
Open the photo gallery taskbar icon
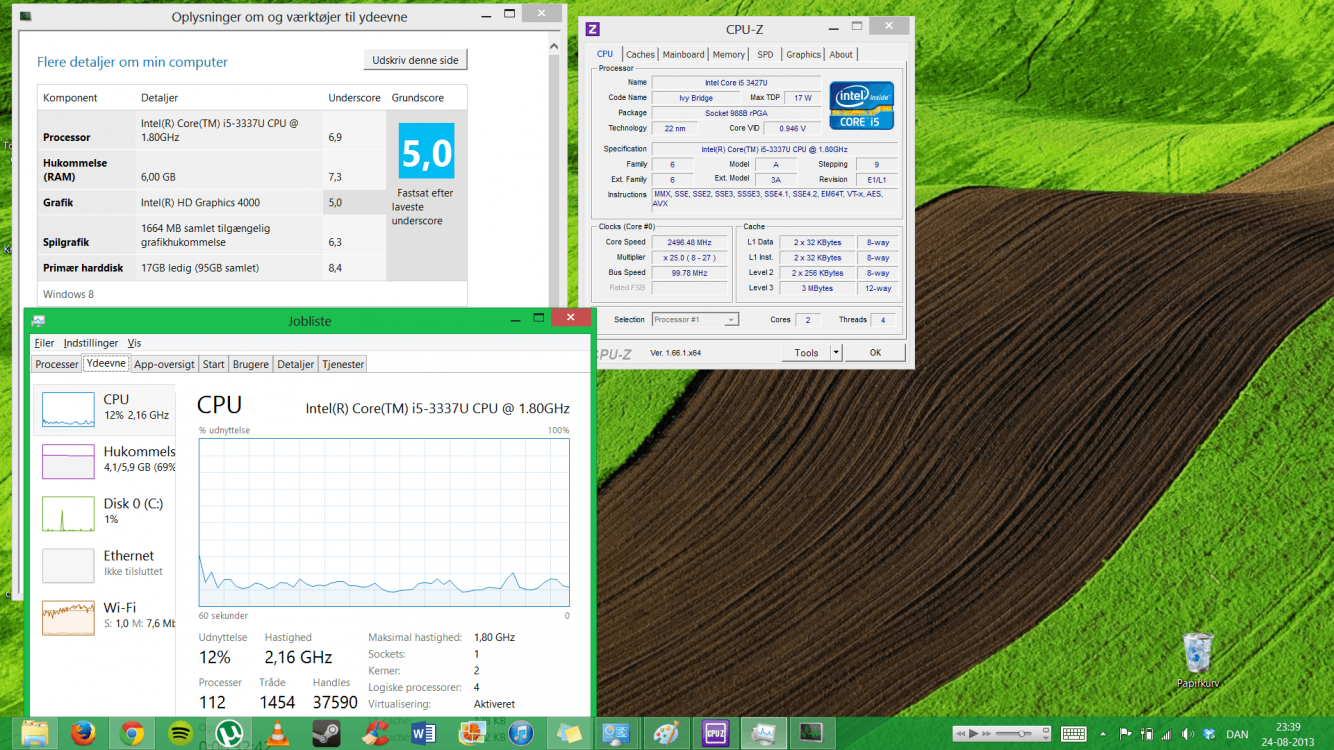(472, 734)
